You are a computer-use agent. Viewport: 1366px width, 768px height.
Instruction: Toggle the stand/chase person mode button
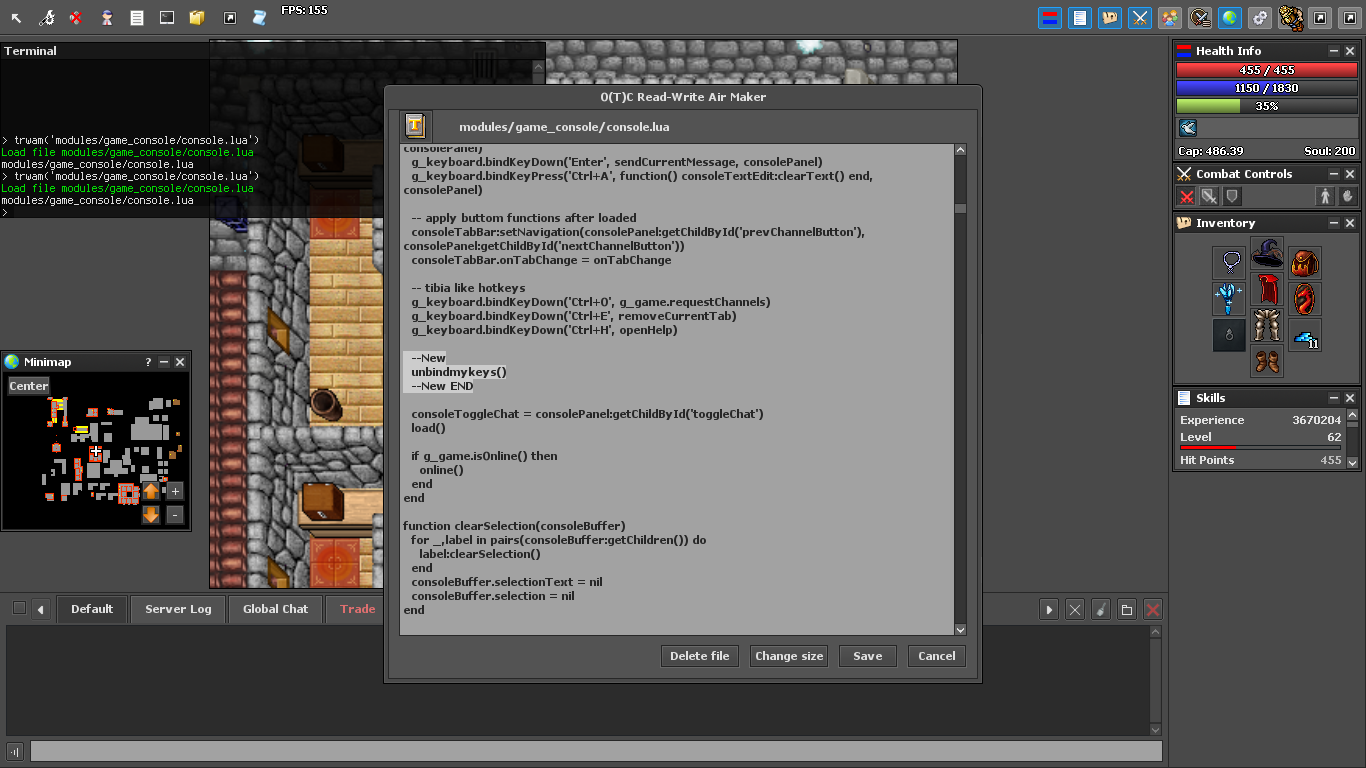pos(1326,197)
